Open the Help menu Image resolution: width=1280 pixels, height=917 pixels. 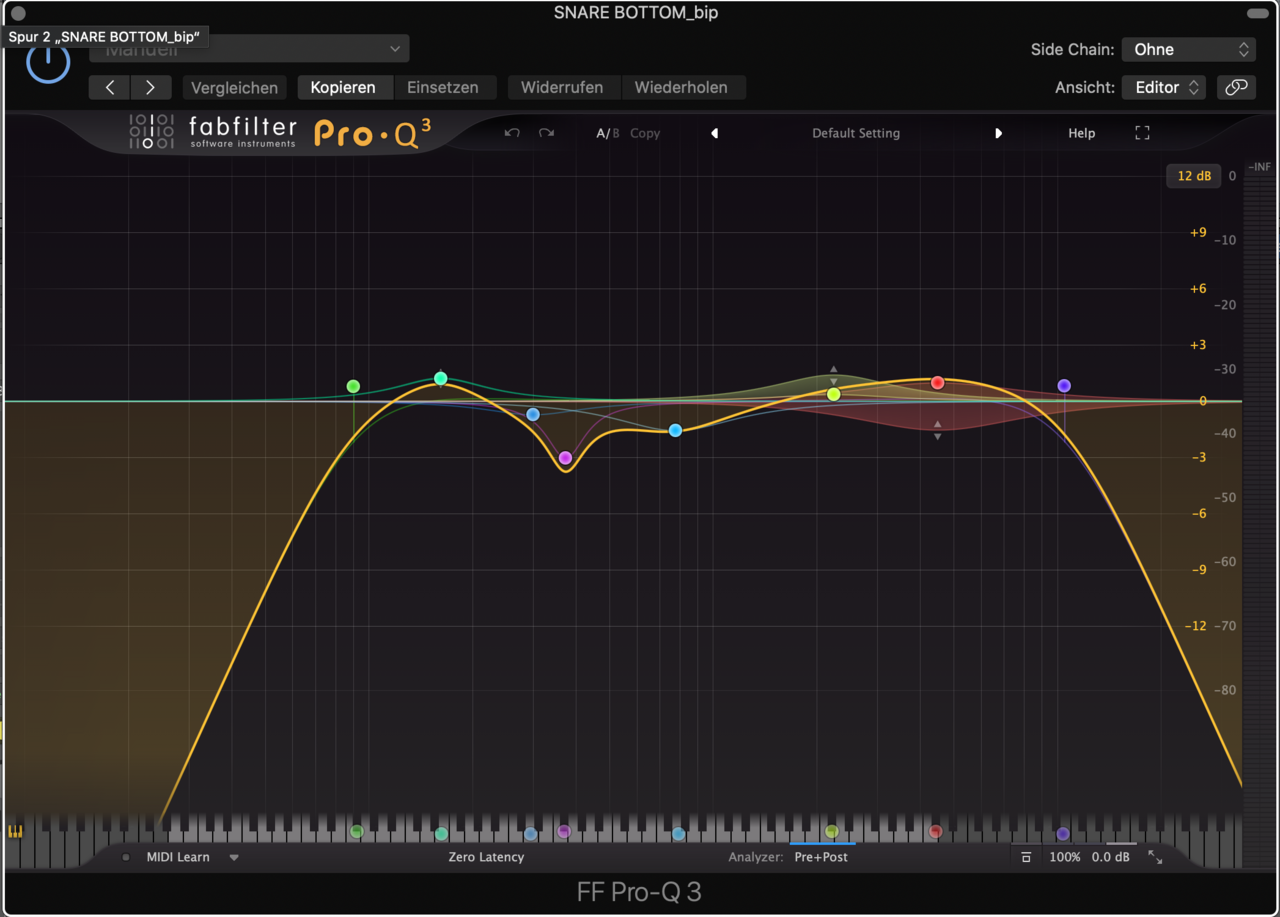[1081, 133]
